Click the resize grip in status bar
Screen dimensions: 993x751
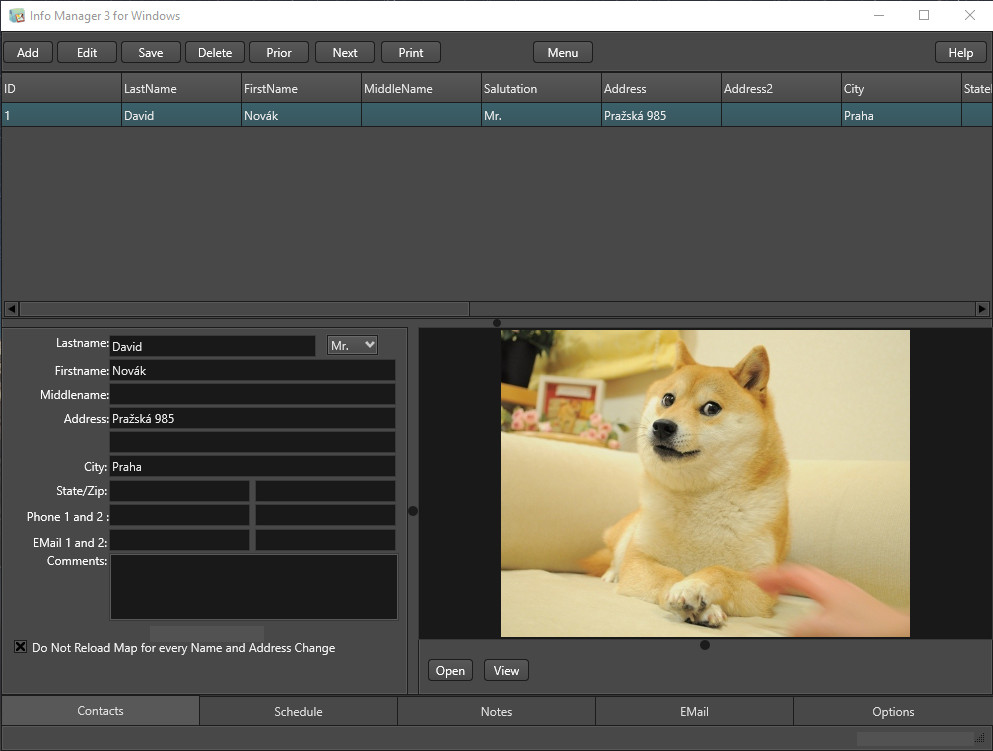[x=979, y=738]
